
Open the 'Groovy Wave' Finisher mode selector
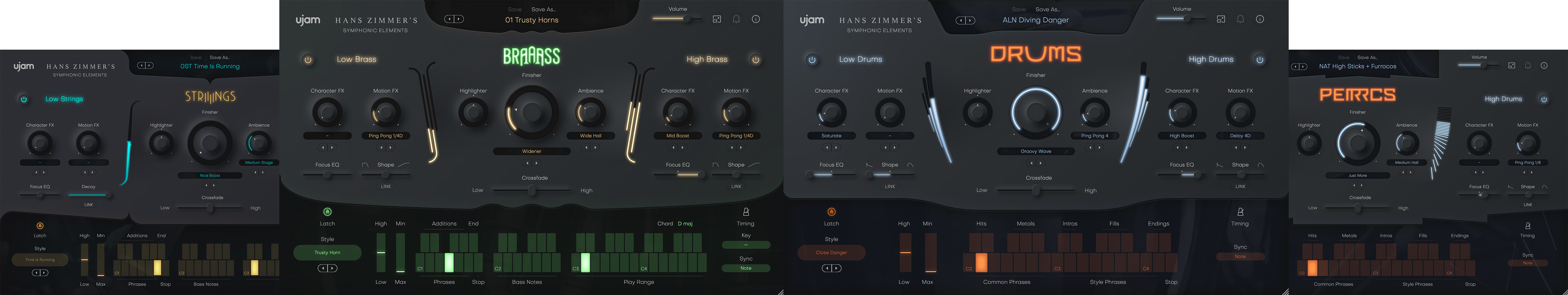coord(1035,151)
